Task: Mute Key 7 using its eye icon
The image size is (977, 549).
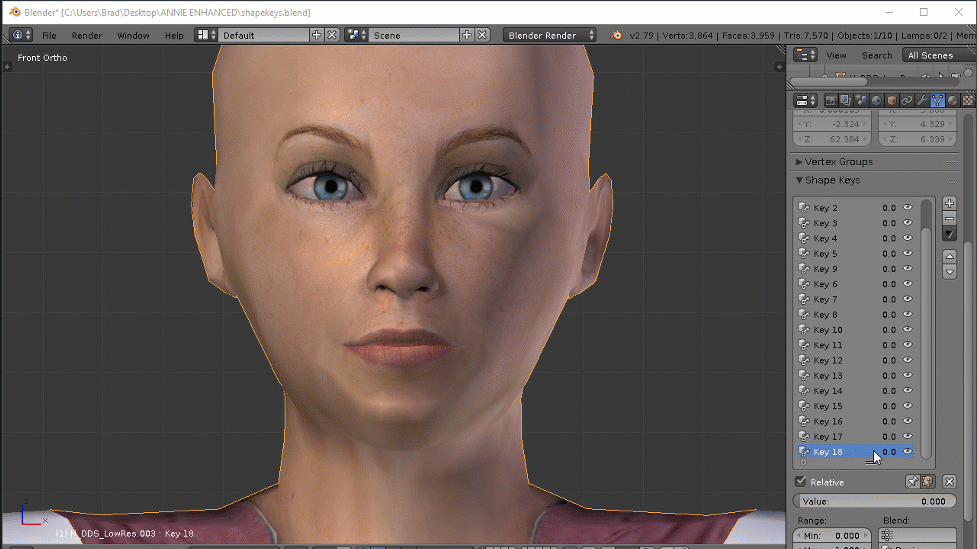Action: [x=907, y=299]
